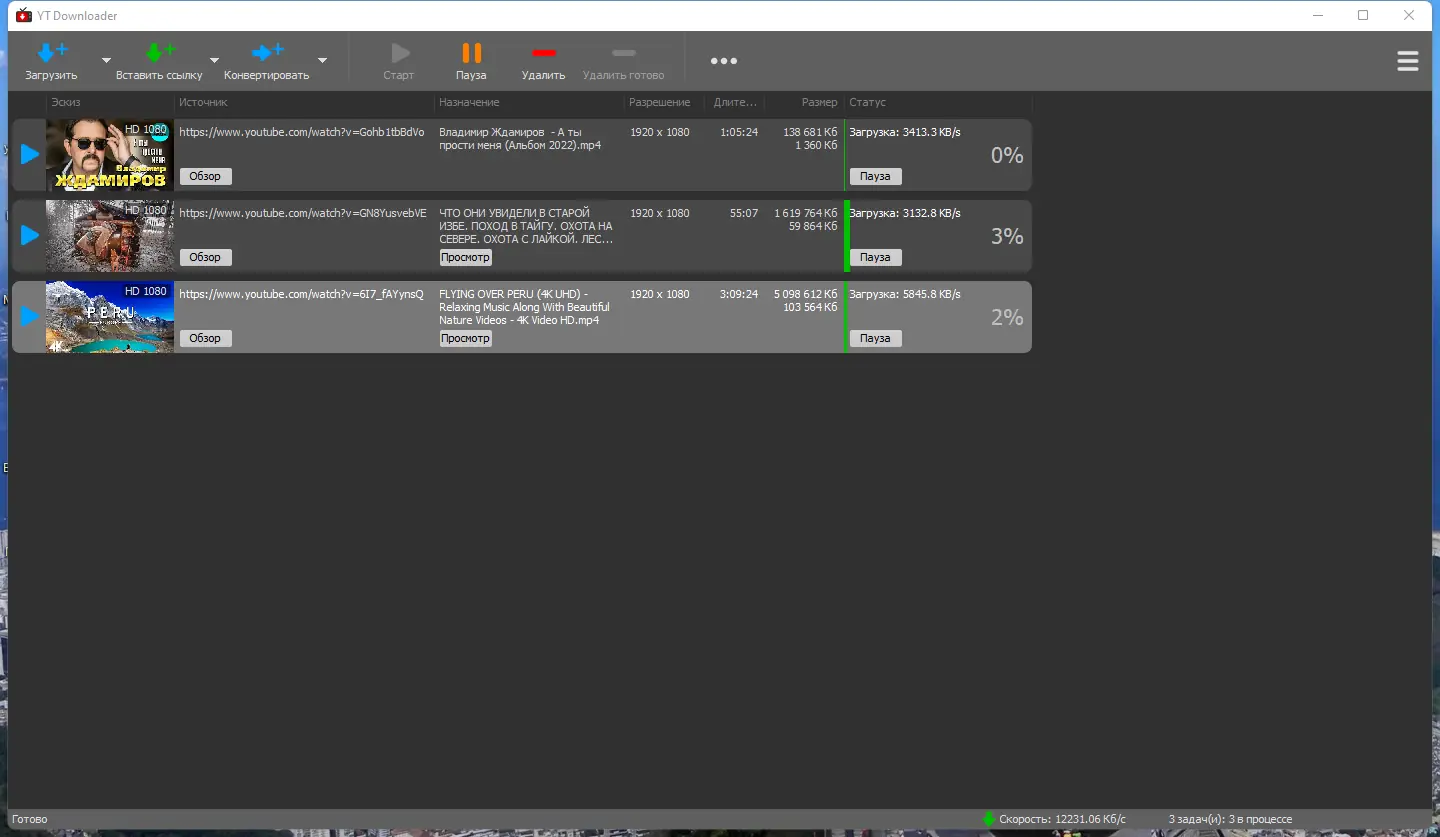Click Обзор button in the СТАРОЙ ИЗБЕ row
The width and height of the screenshot is (1440, 837).
(205, 257)
